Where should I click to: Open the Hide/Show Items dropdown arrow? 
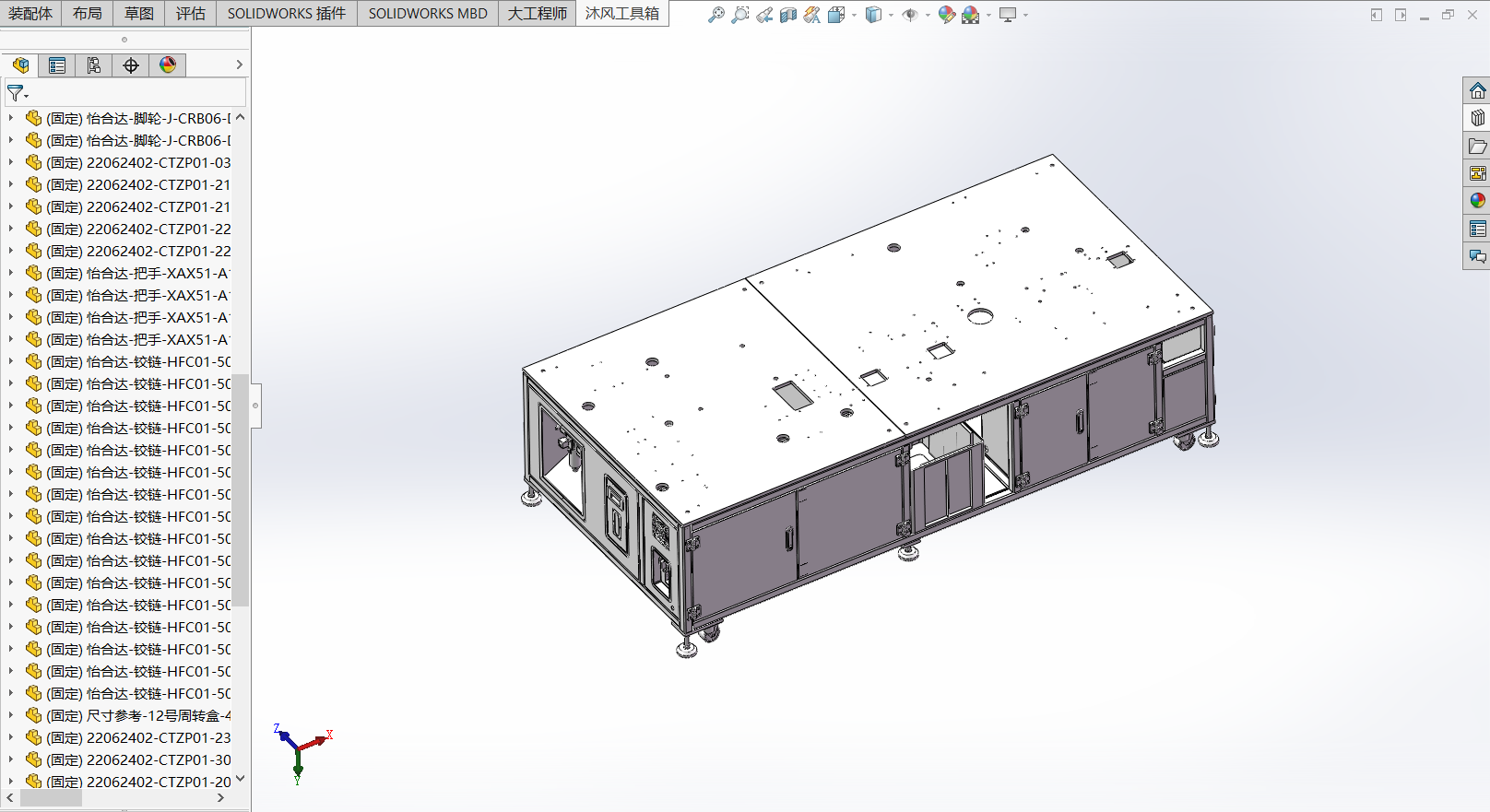[x=928, y=15]
